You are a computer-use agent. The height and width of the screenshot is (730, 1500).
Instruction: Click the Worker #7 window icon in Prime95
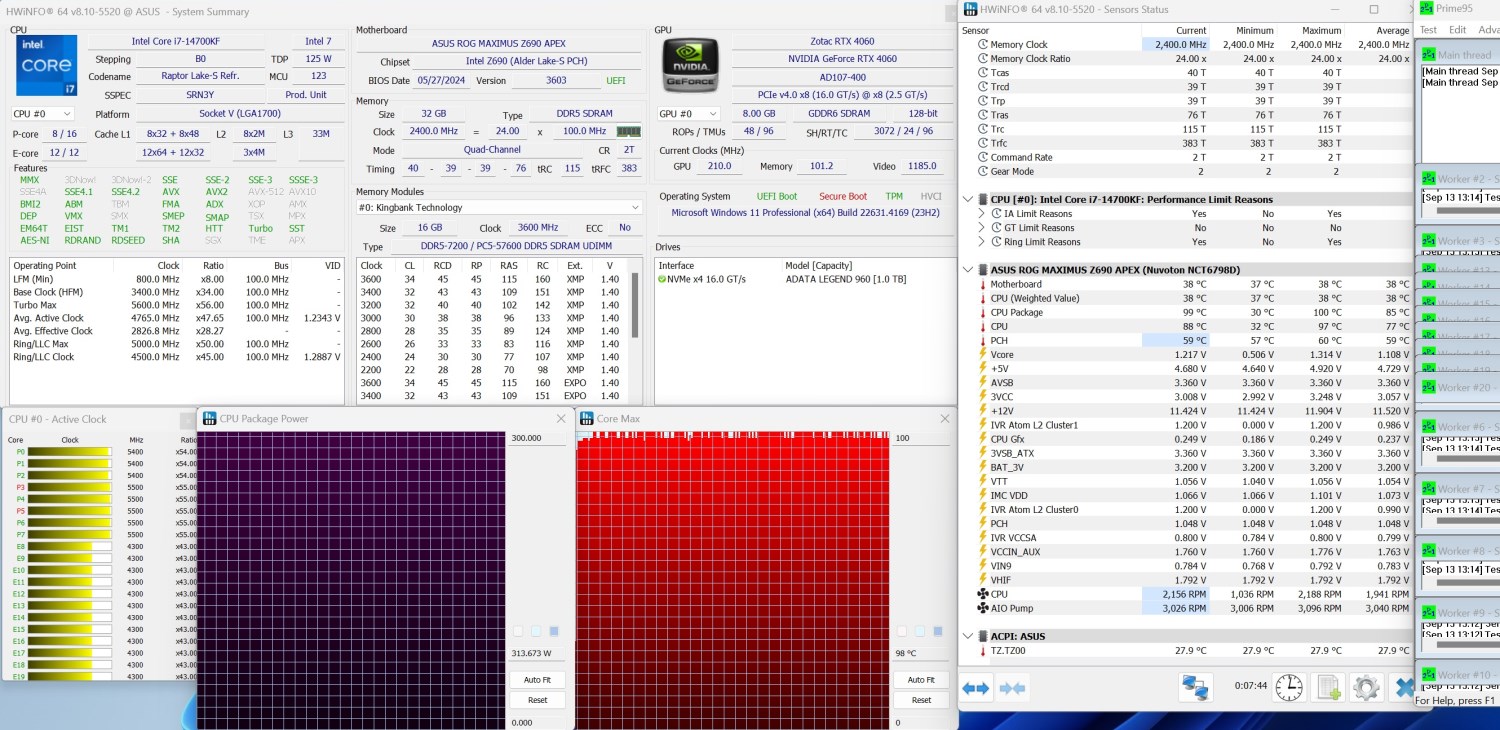pos(1428,489)
